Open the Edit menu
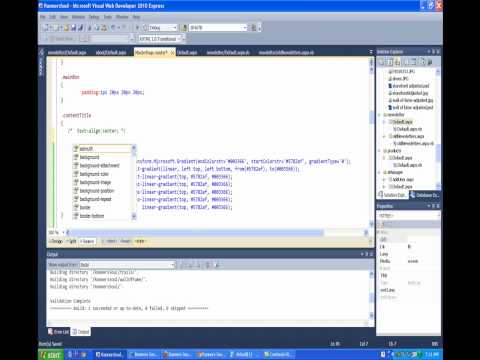480x360 pixels. pyautogui.click(x=53, y=17)
